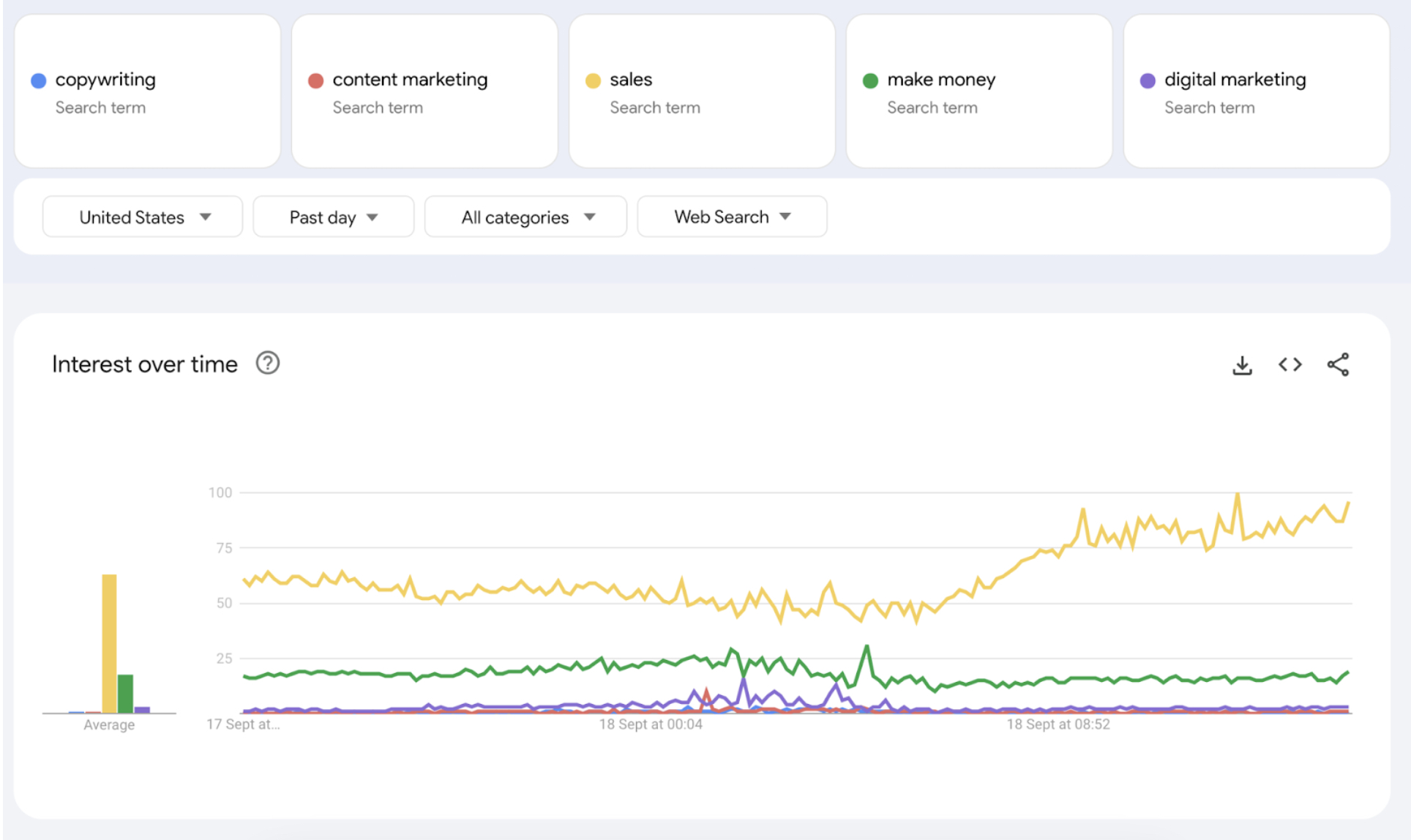Click the 100 y-axis label
Screen dimensions: 1411x840
[220, 492]
